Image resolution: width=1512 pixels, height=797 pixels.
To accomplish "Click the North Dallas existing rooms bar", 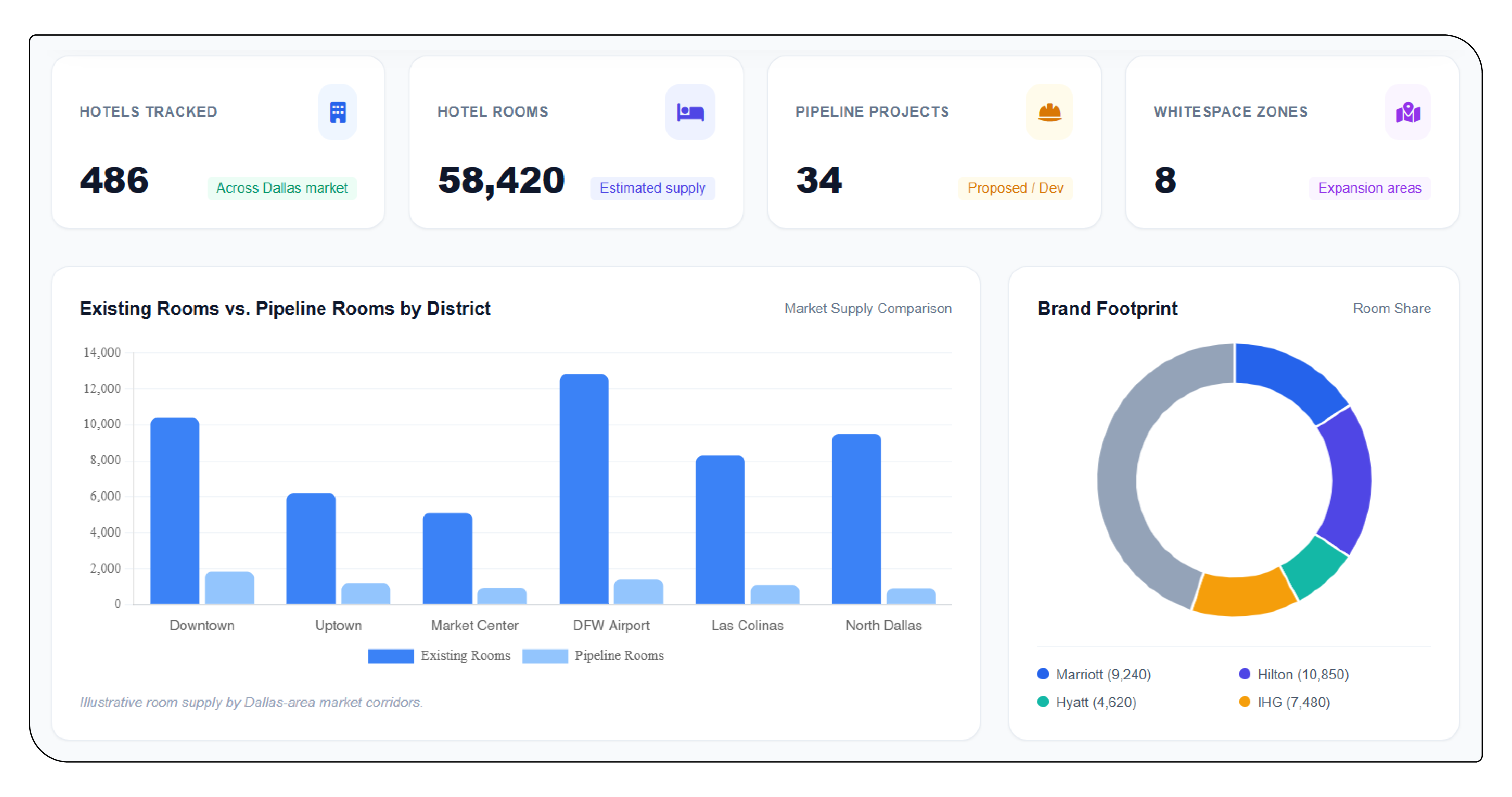I will point(856,519).
